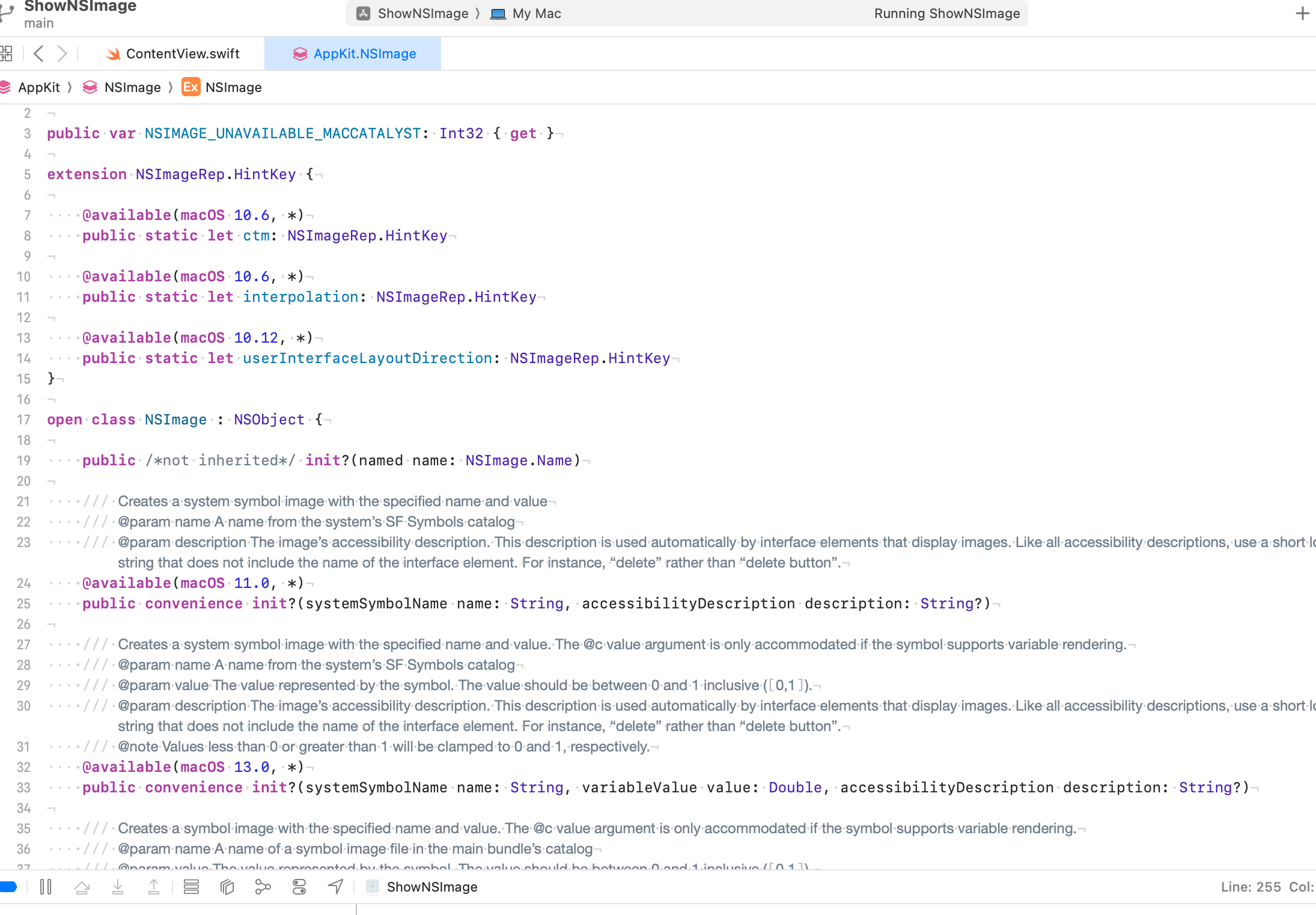Expand the AppKit breadcrumb in jump bar
This screenshot has width=1316, height=915.
pos(38,87)
